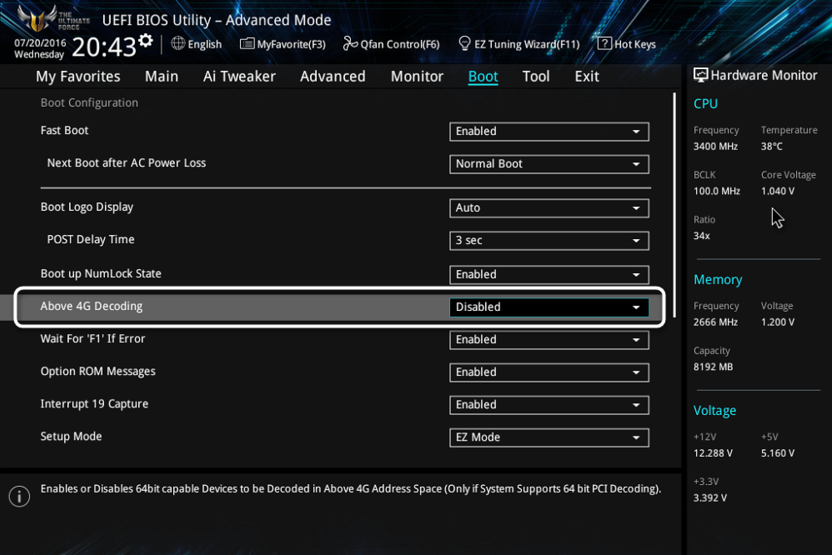Open Qfan Control fan icon
Image resolution: width=832 pixels, height=555 pixels.
click(x=350, y=44)
